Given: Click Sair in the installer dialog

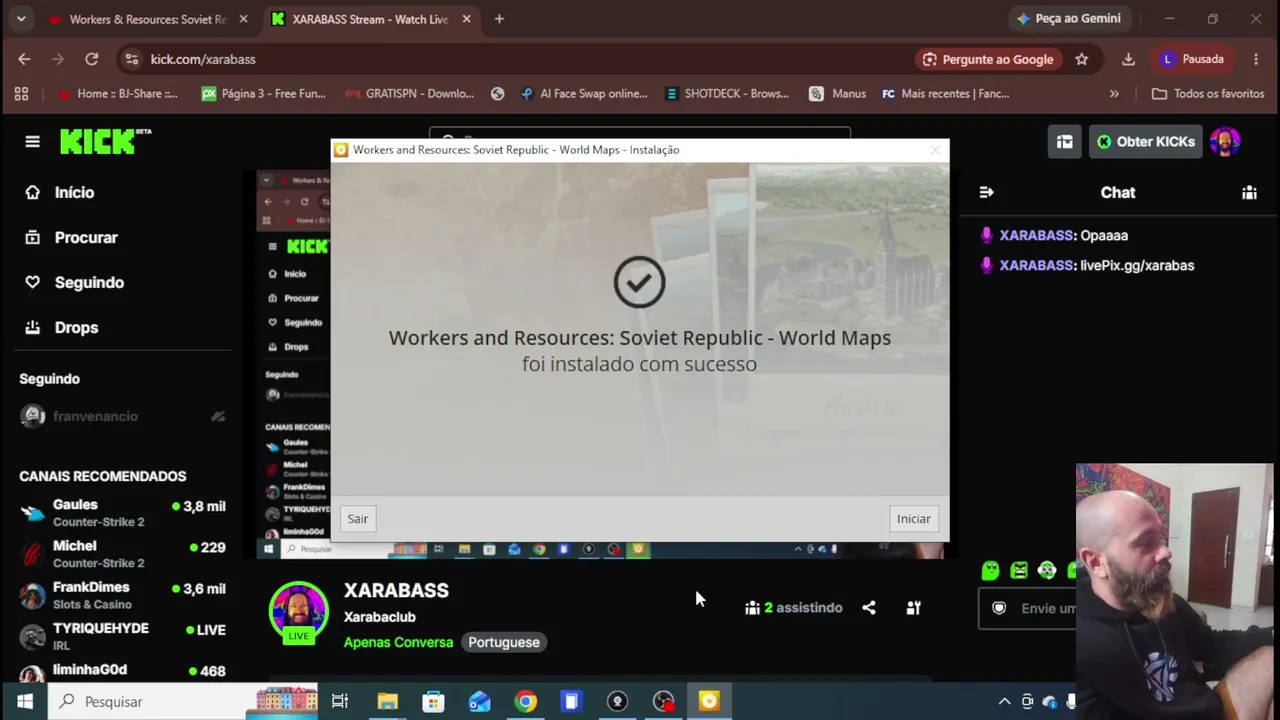Looking at the screenshot, I should 358,518.
